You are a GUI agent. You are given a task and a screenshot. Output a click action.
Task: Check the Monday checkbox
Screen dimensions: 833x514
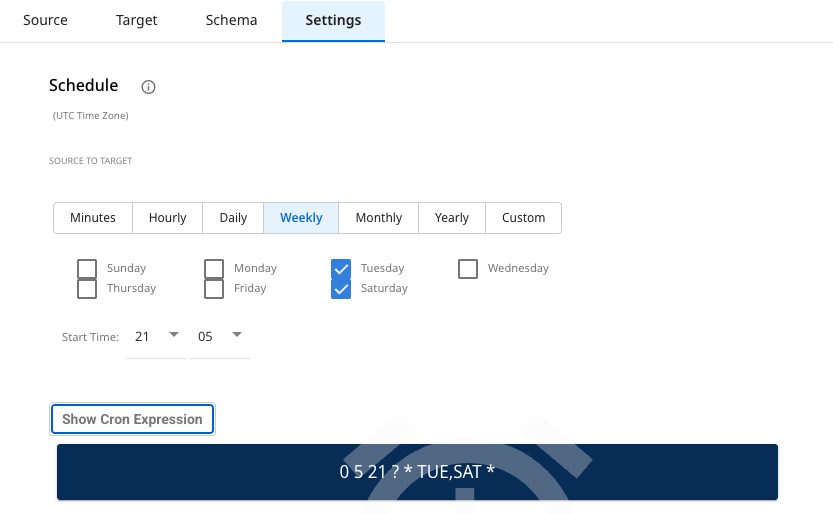pos(214,268)
